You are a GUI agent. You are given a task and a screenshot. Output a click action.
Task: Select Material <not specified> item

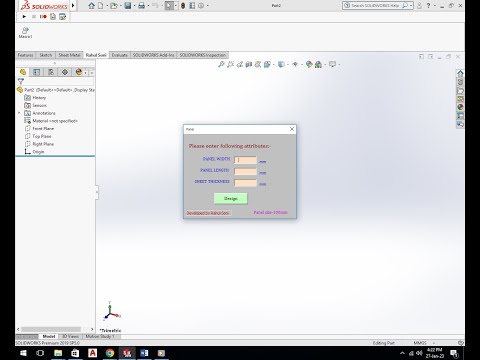pyautogui.click(x=51, y=121)
